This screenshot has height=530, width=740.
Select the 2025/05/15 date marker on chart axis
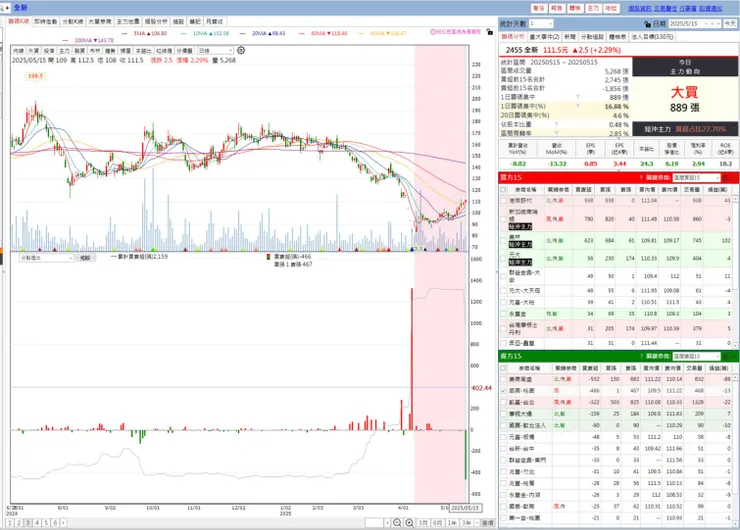465,508
